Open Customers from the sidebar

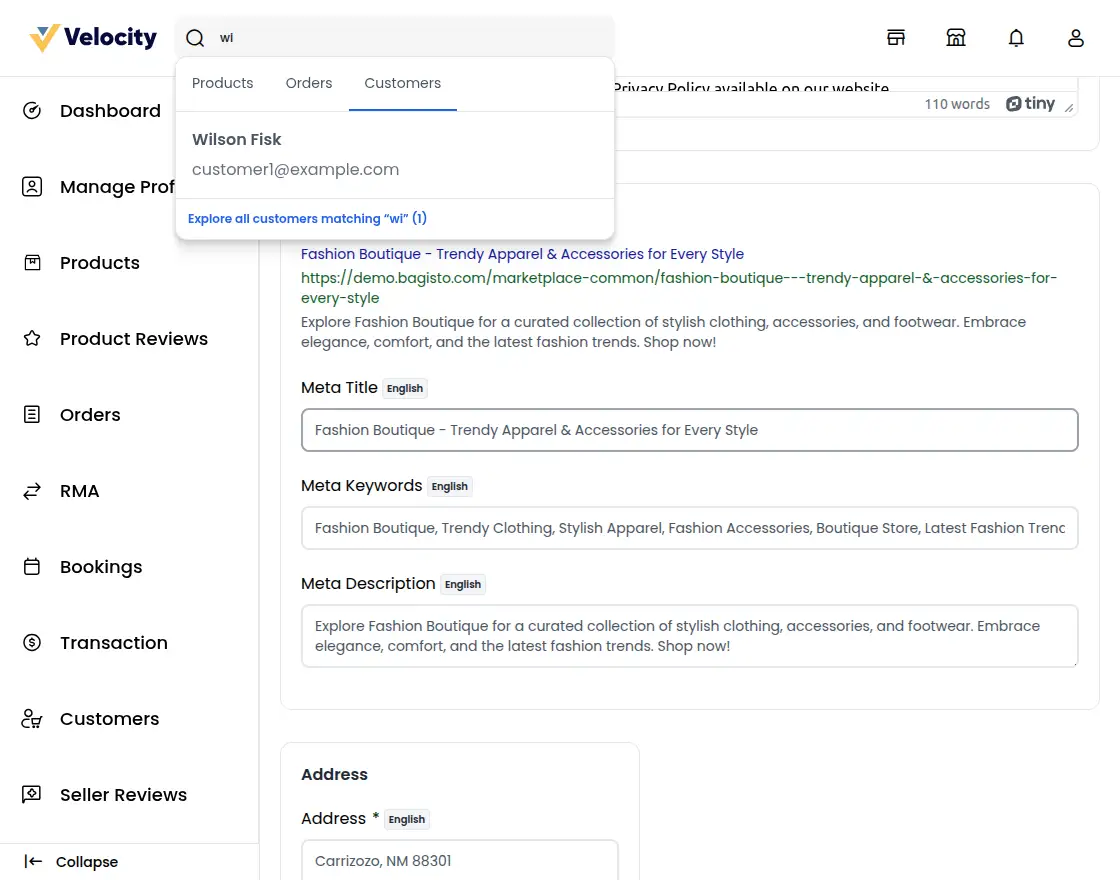[109, 719]
